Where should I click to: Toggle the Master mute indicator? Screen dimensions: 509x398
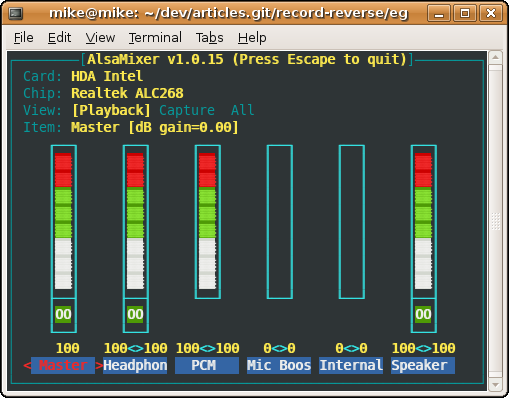point(63,314)
